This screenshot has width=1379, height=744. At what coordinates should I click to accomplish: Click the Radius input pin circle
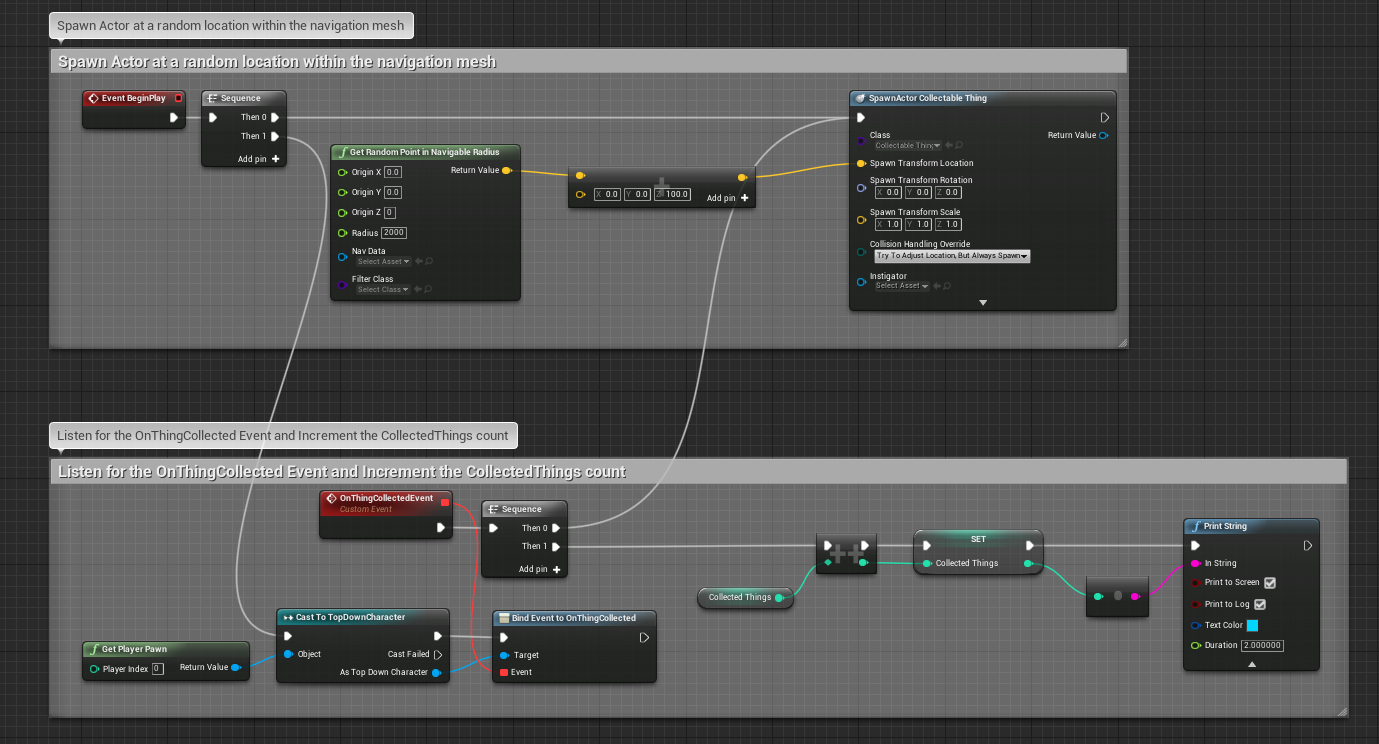tap(343, 233)
